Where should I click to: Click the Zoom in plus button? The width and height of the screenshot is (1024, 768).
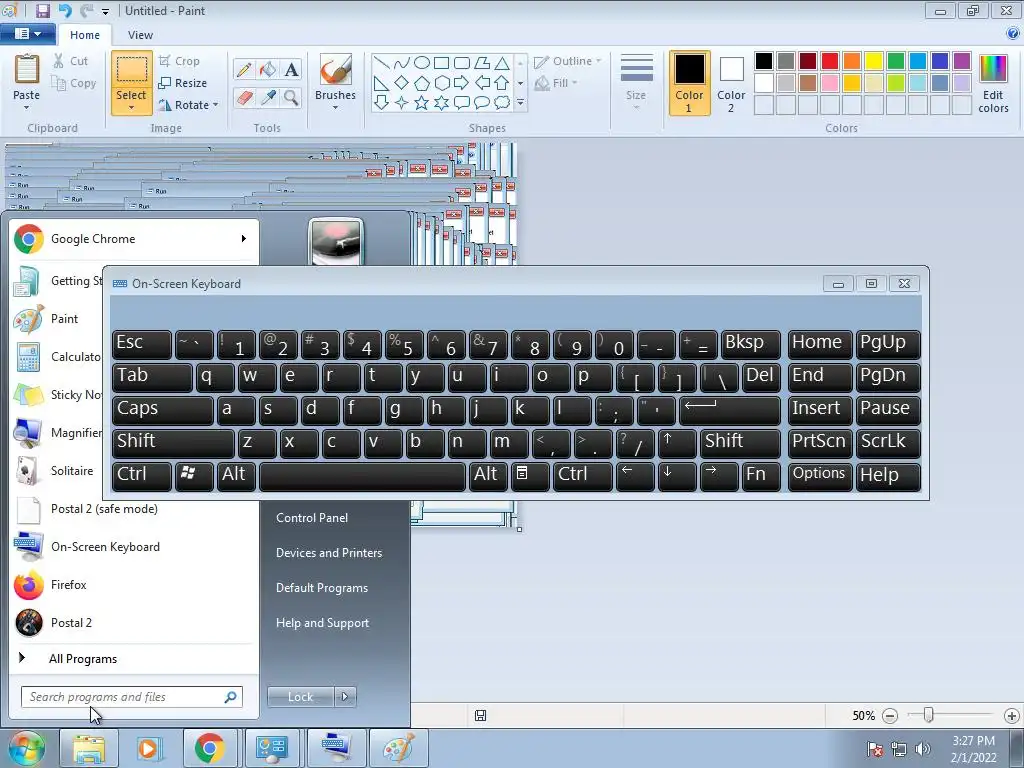coord(1012,716)
